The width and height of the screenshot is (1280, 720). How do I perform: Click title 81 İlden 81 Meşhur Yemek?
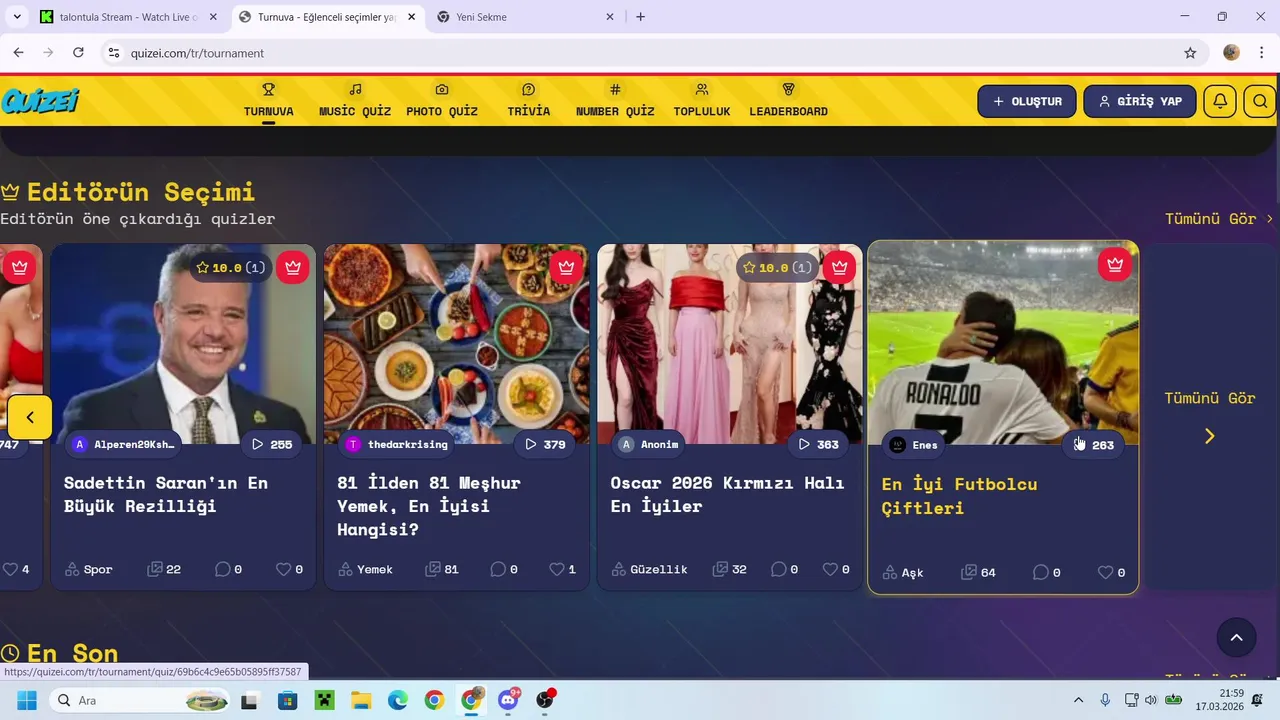point(429,506)
